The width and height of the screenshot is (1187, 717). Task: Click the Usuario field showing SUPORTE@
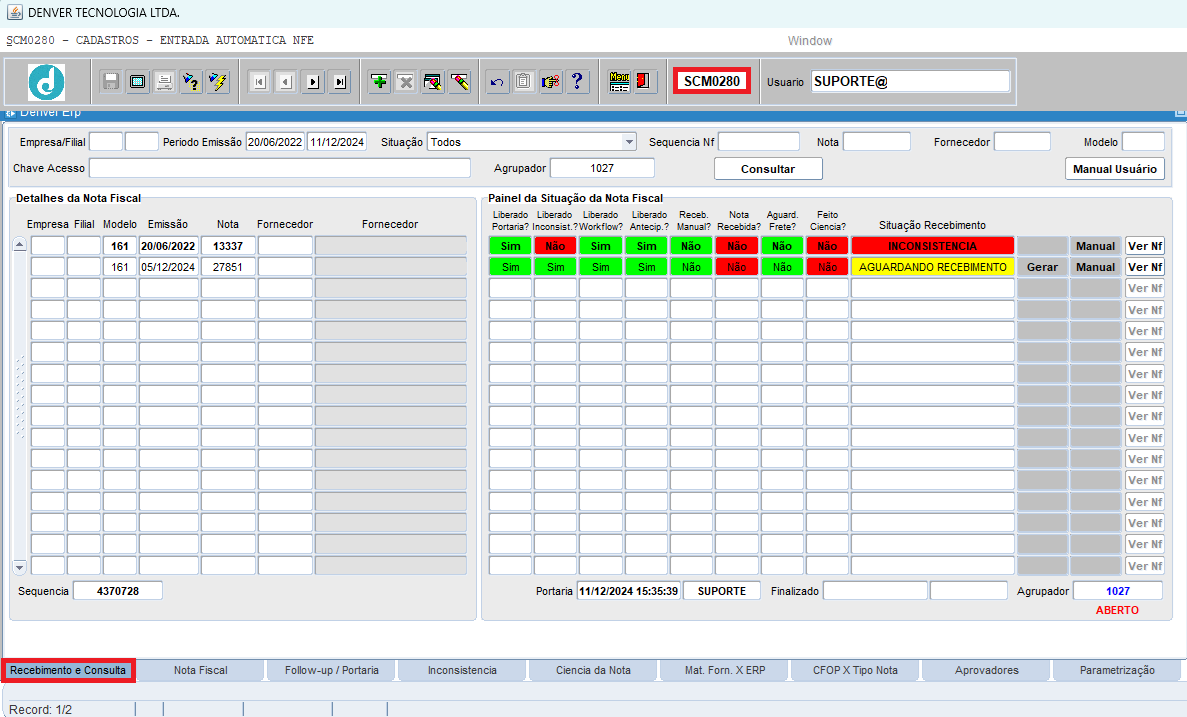[x=911, y=81]
